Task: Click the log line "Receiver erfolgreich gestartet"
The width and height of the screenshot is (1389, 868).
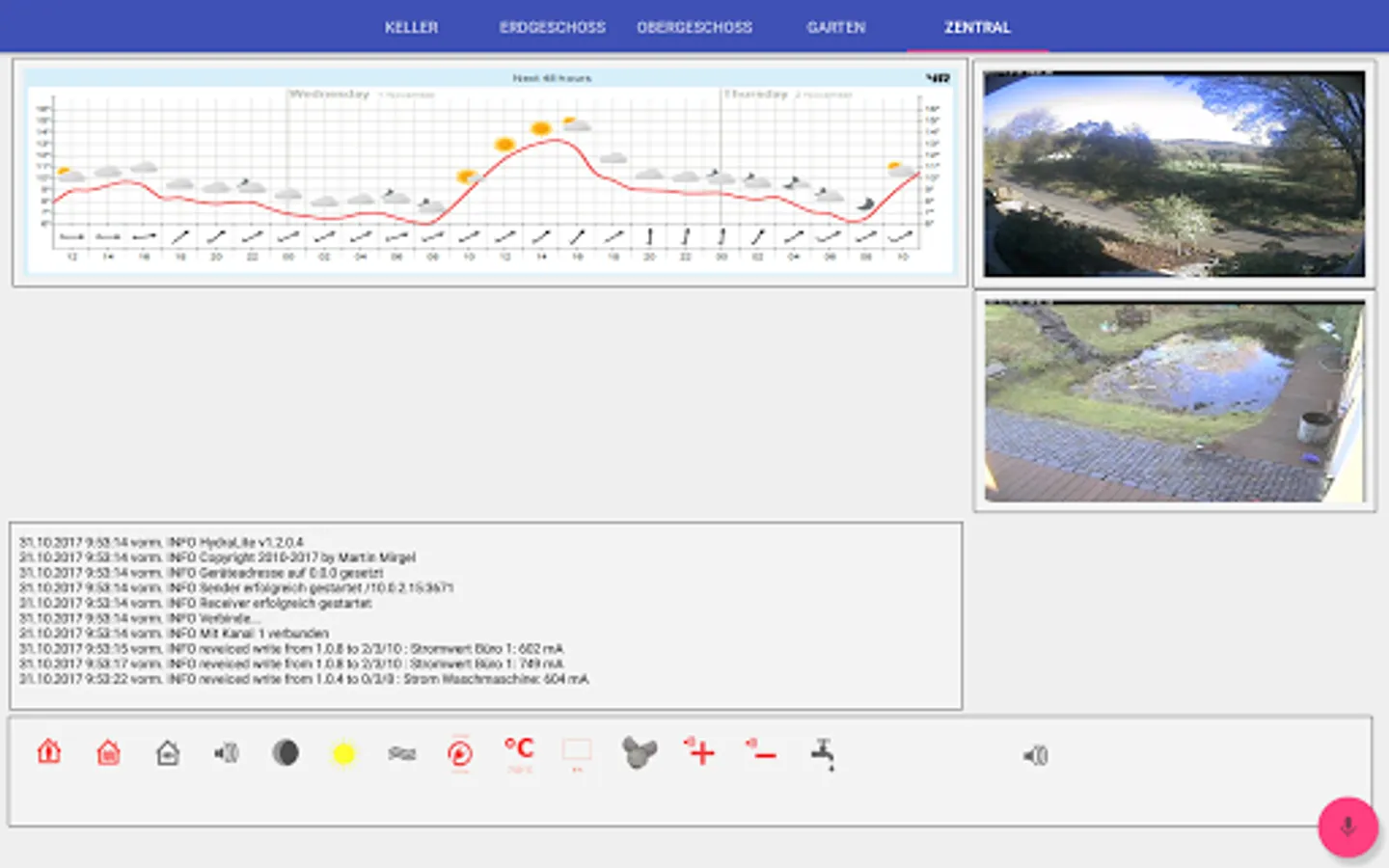Action: (196, 603)
